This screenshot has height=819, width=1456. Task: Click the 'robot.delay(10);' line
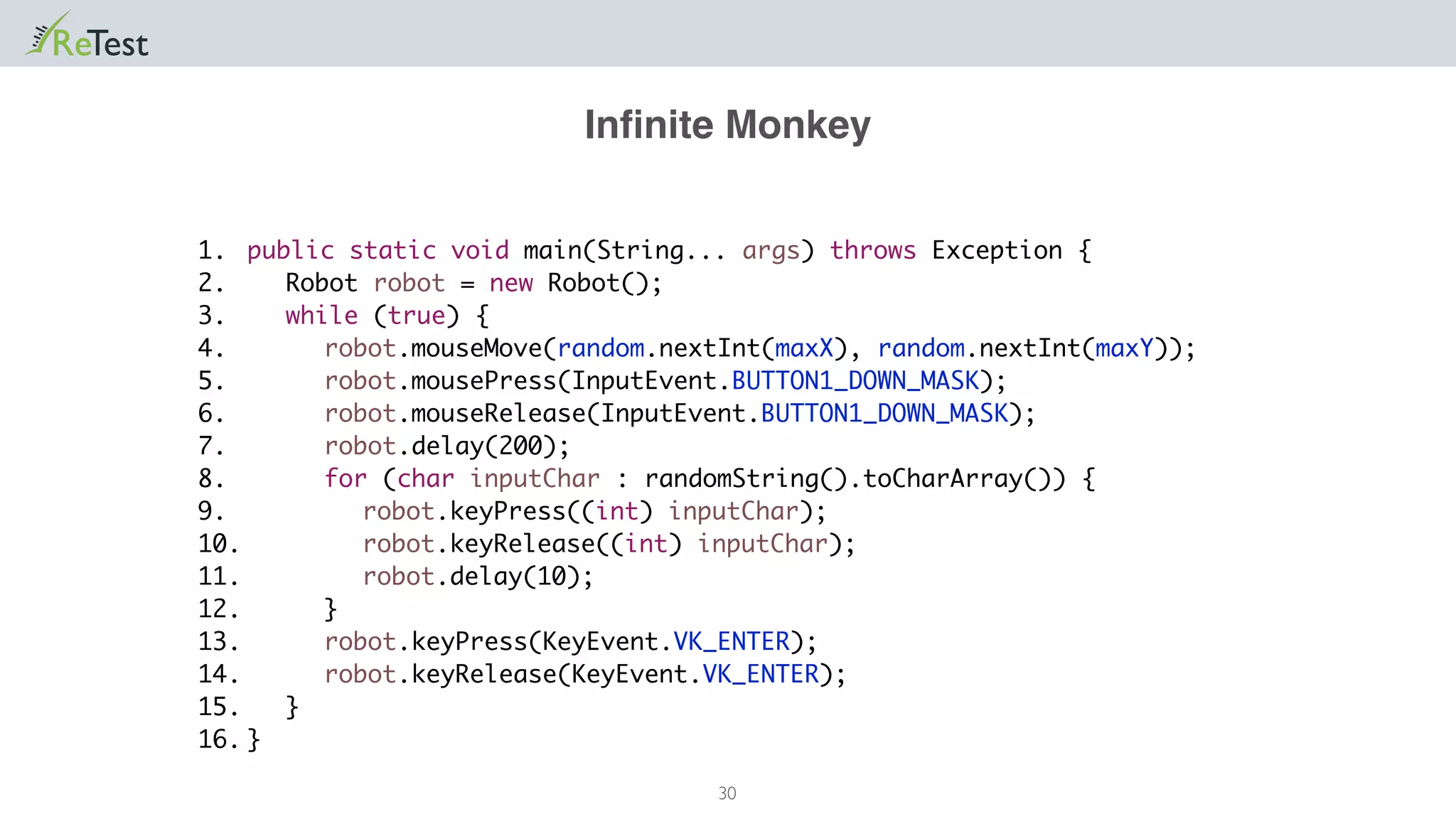(x=478, y=577)
